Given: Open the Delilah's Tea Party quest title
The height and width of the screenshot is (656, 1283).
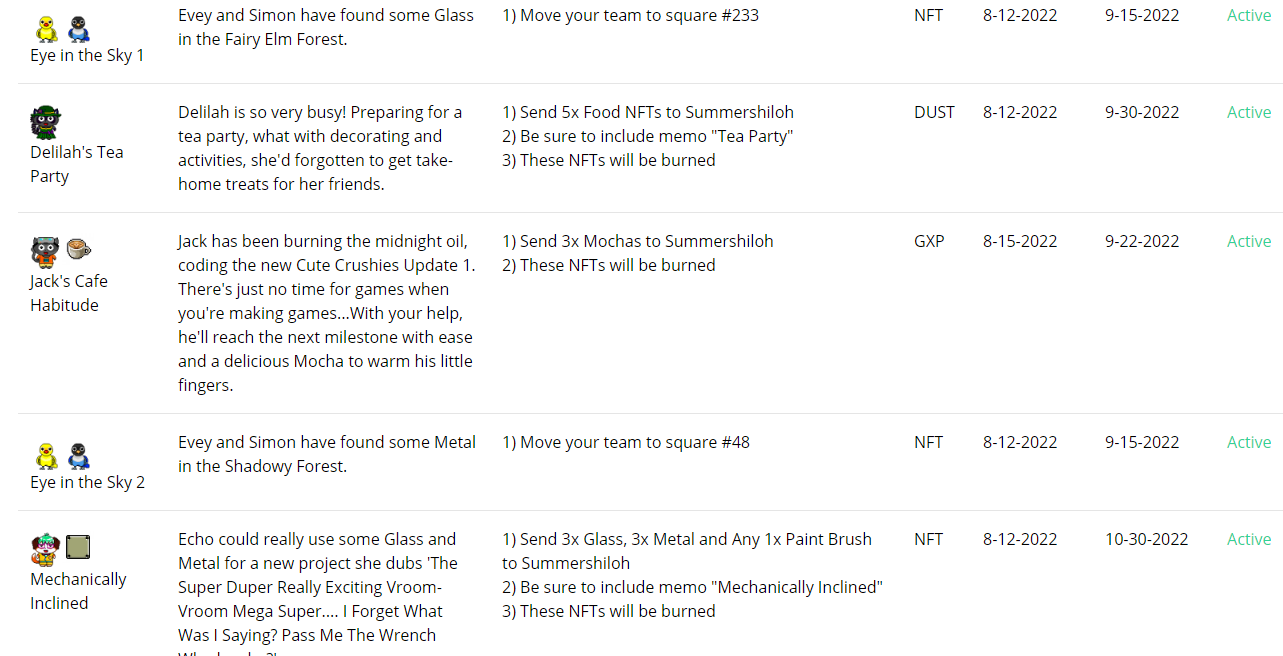Looking at the screenshot, I should tap(77, 164).
